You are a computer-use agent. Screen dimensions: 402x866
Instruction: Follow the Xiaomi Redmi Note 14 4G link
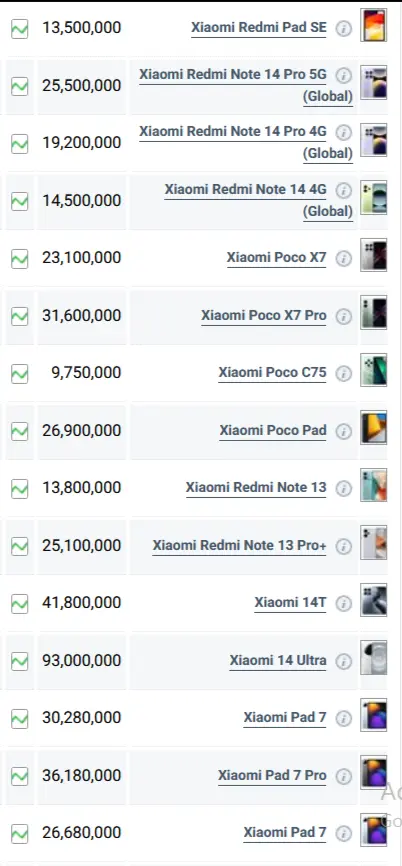click(x=258, y=200)
